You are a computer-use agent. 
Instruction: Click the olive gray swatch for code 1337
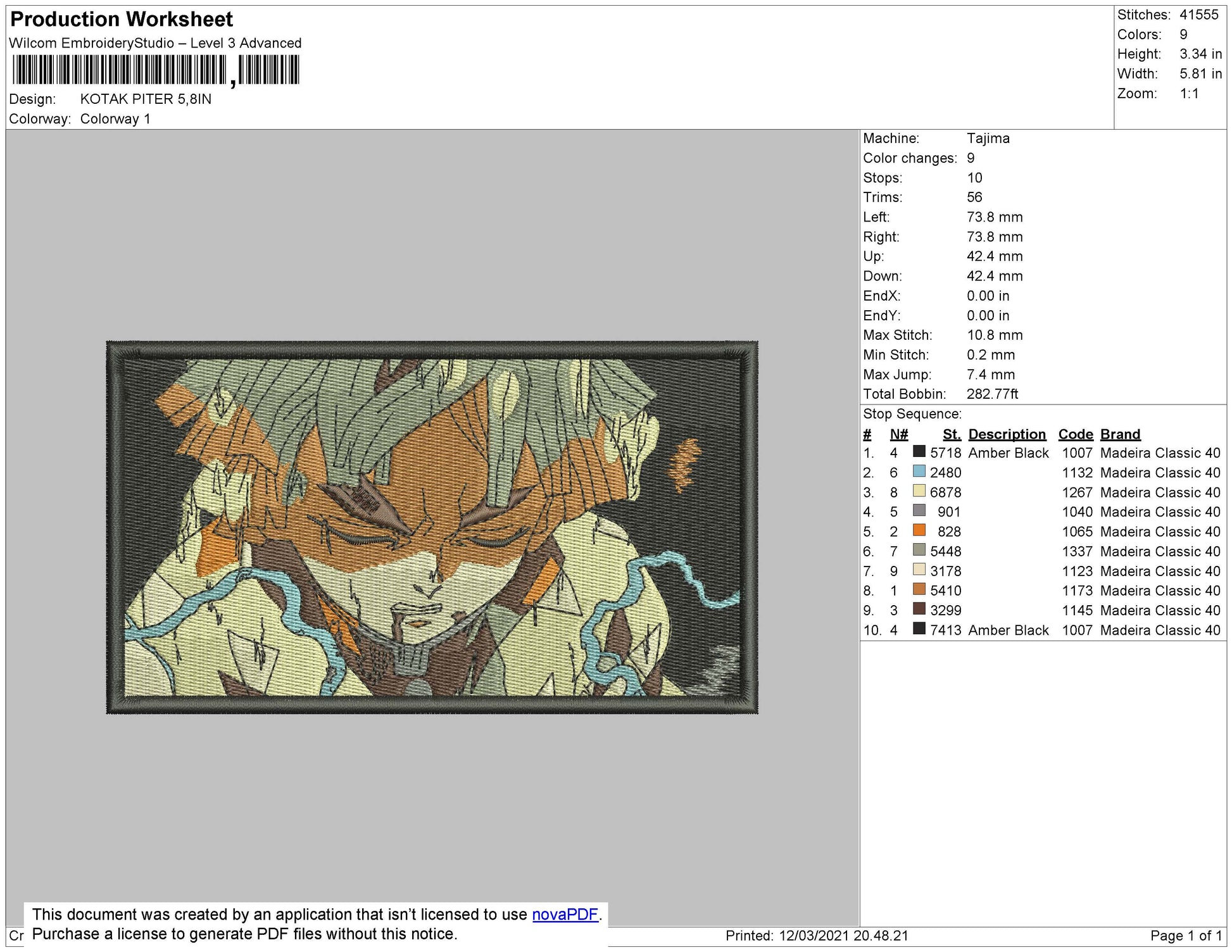tap(919, 550)
